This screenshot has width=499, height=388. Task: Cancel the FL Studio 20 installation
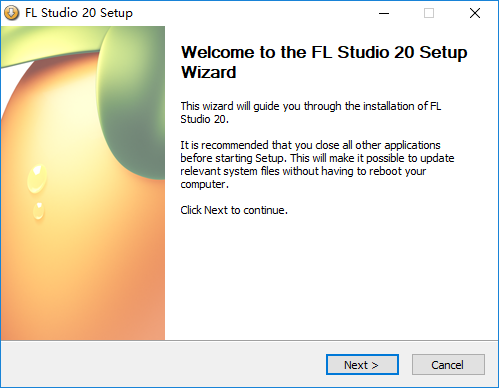[448, 365]
